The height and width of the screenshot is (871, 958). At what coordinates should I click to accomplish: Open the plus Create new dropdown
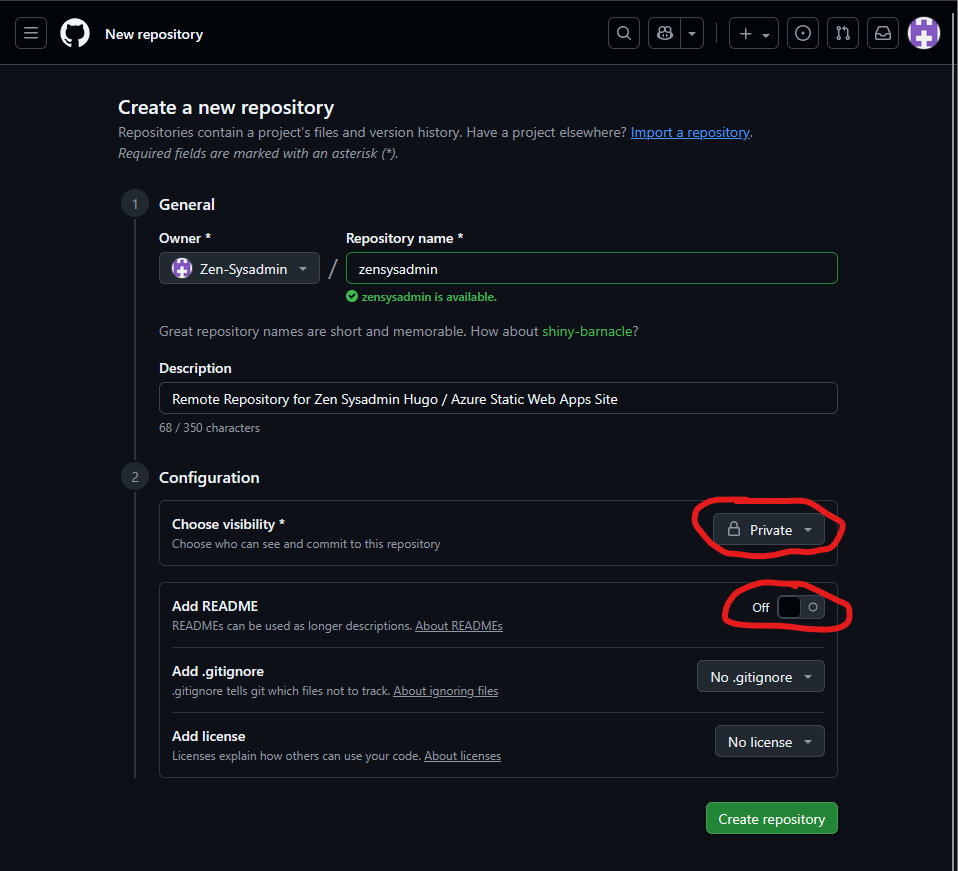coord(753,33)
